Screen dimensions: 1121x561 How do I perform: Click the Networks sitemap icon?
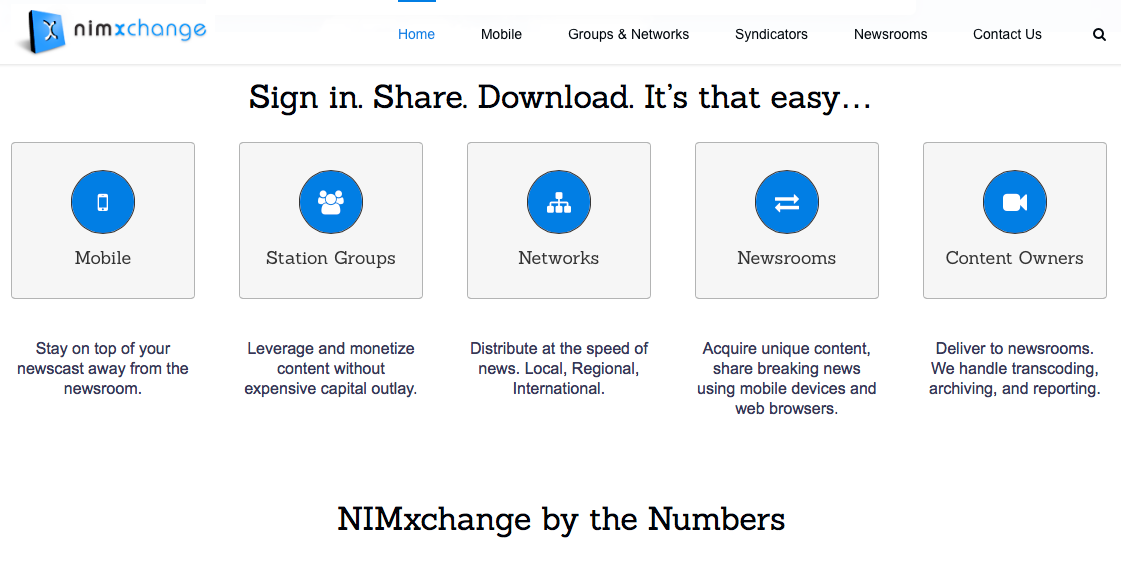(x=559, y=202)
